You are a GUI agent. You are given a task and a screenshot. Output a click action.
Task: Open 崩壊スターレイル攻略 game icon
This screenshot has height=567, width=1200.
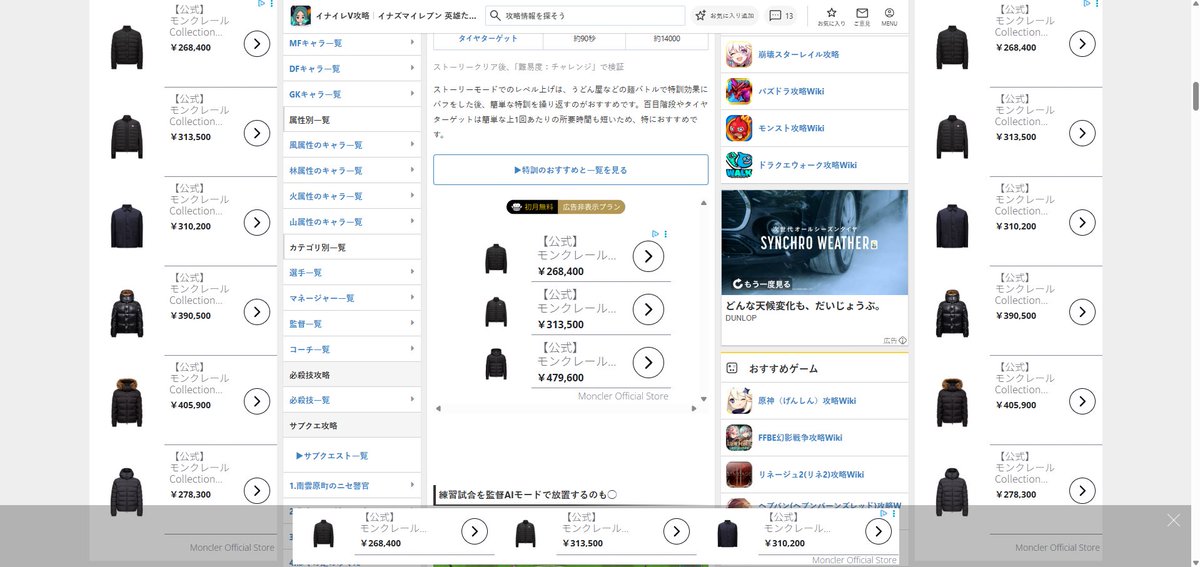coord(739,54)
